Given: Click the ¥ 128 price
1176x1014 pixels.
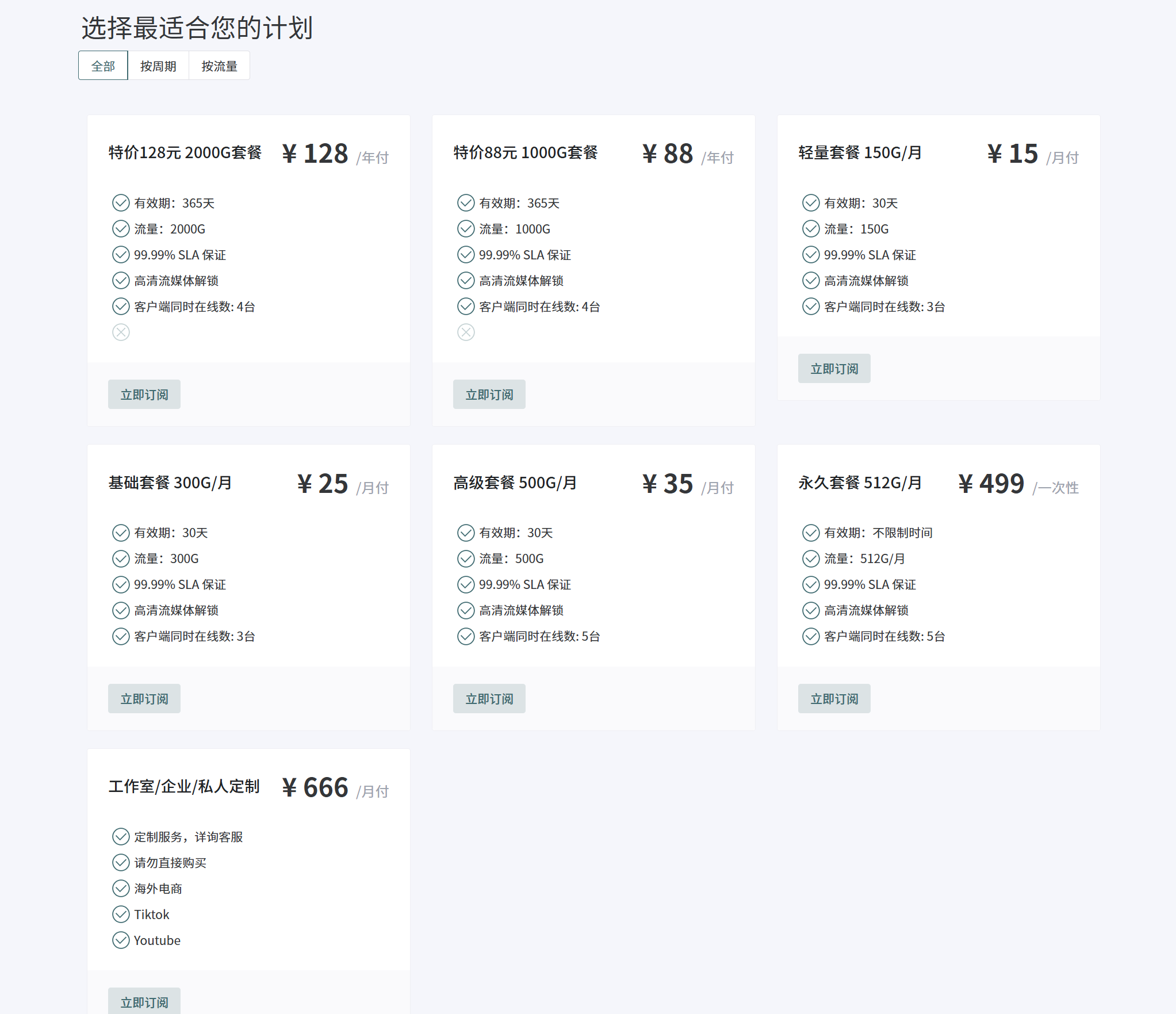Looking at the screenshot, I should point(315,154).
